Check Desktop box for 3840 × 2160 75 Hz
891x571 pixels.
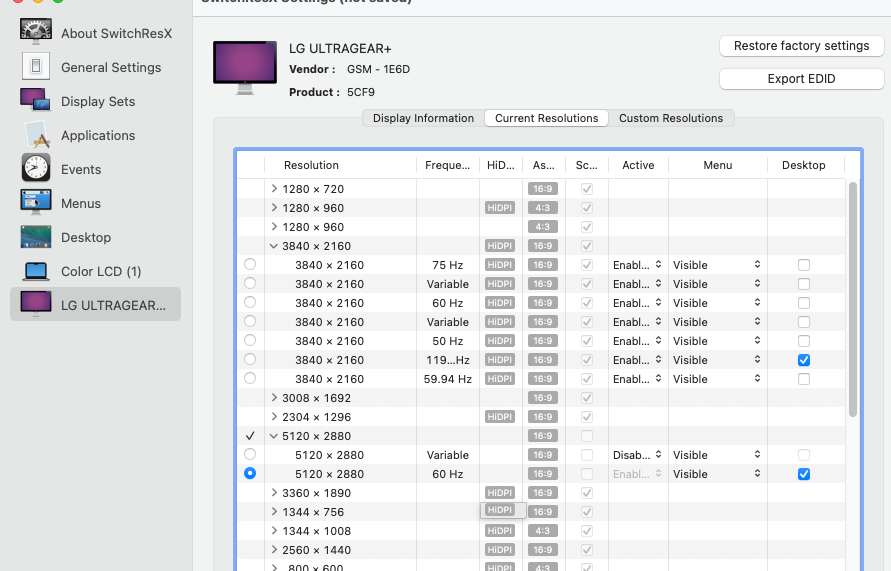click(x=803, y=265)
